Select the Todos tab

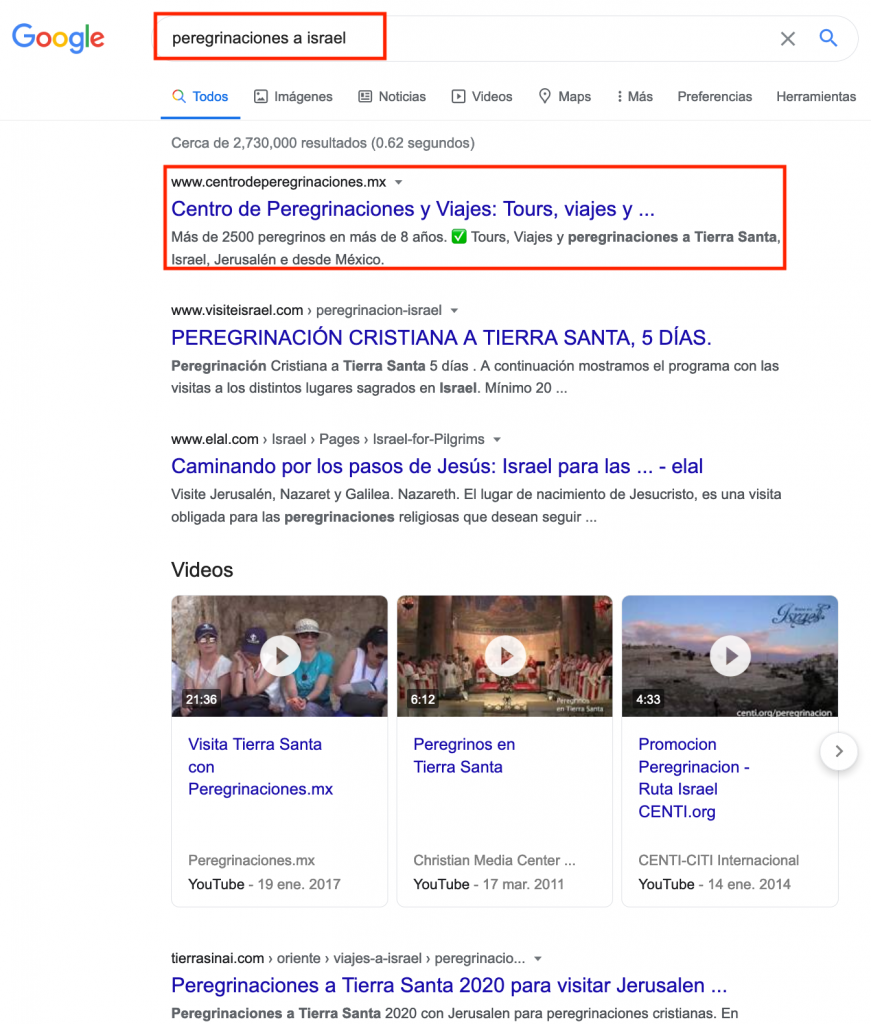click(x=200, y=97)
